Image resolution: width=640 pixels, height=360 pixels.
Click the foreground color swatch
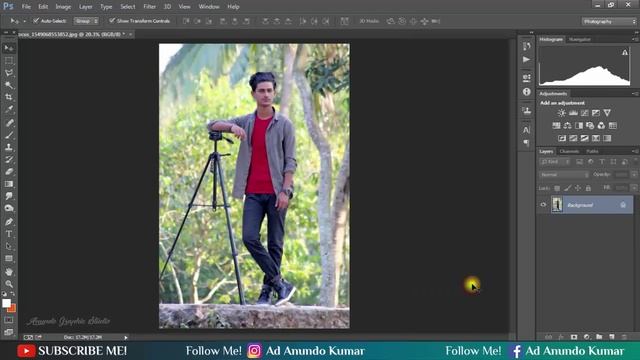(6, 303)
